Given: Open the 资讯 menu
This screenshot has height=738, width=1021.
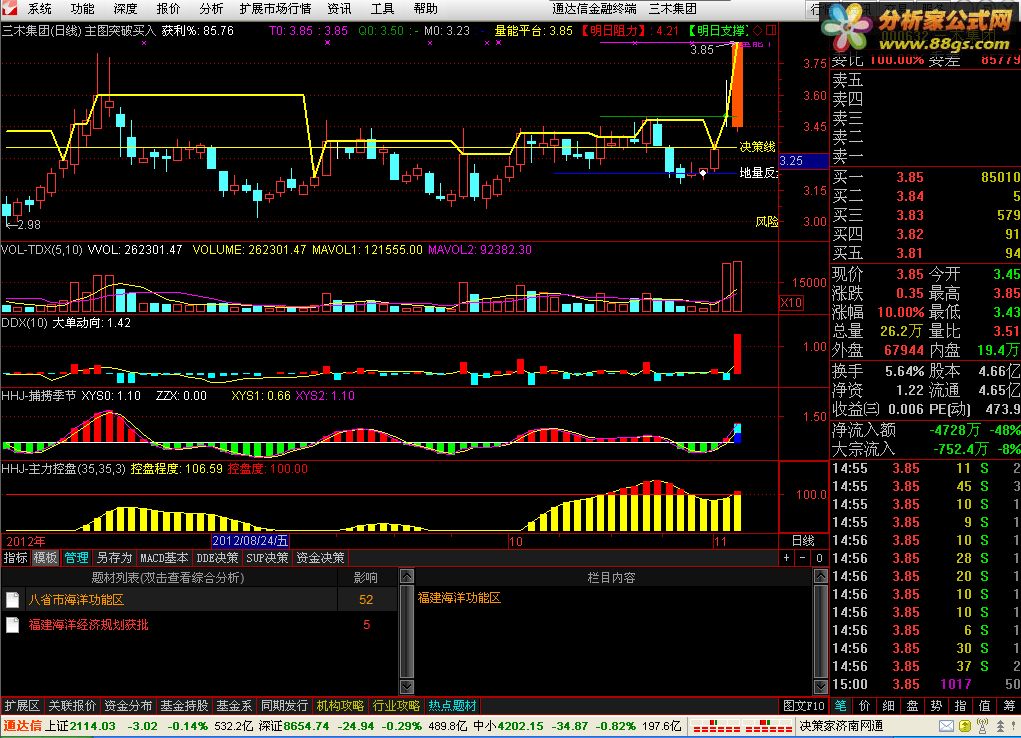Looking at the screenshot, I should point(339,8).
